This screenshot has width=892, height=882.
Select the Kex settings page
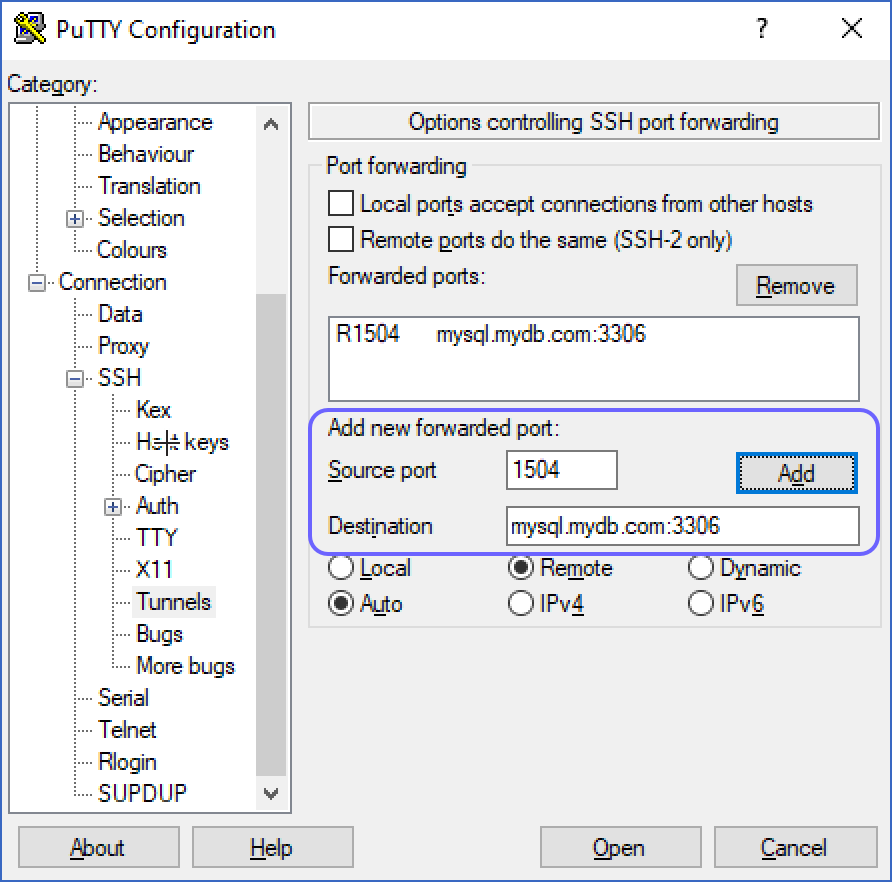pos(155,410)
